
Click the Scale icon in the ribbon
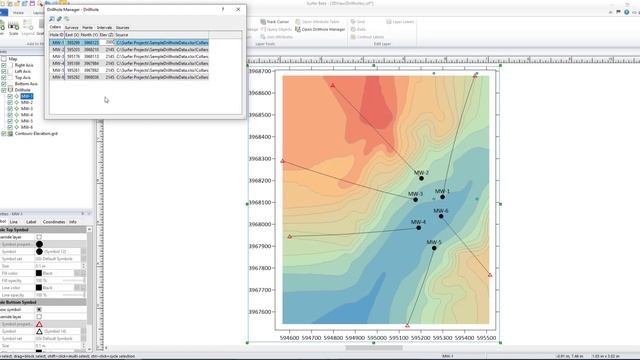coord(13,26)
